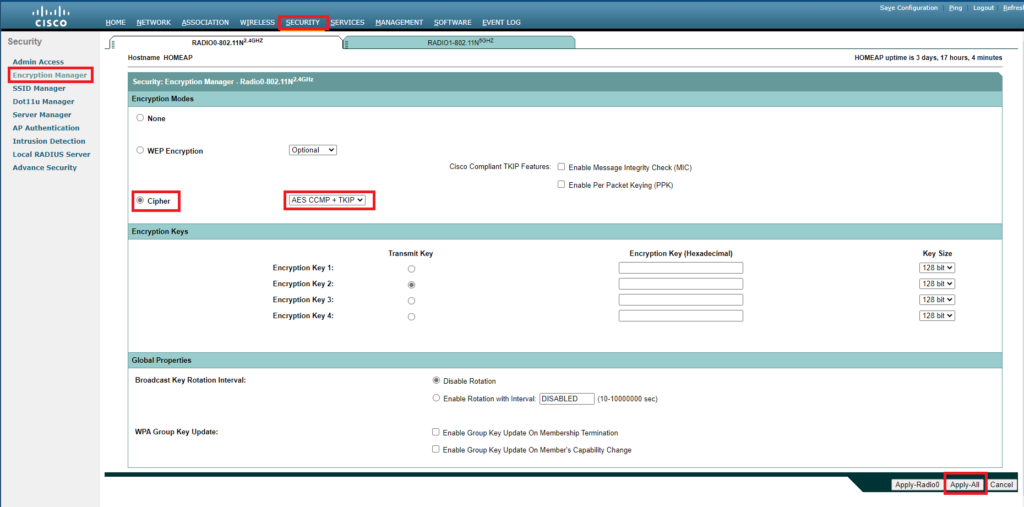1024x507 pixels.
Task: Select the Cipher radio button
Action: point(140,201)
